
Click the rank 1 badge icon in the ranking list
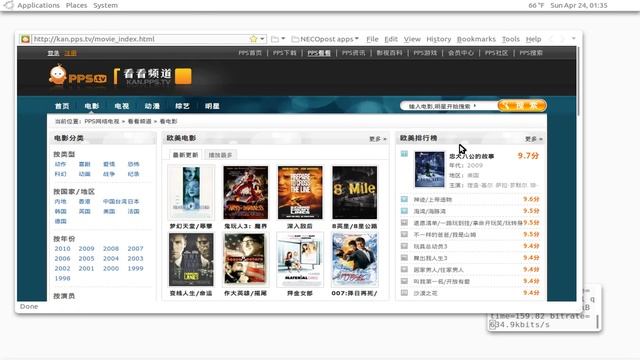404,154
